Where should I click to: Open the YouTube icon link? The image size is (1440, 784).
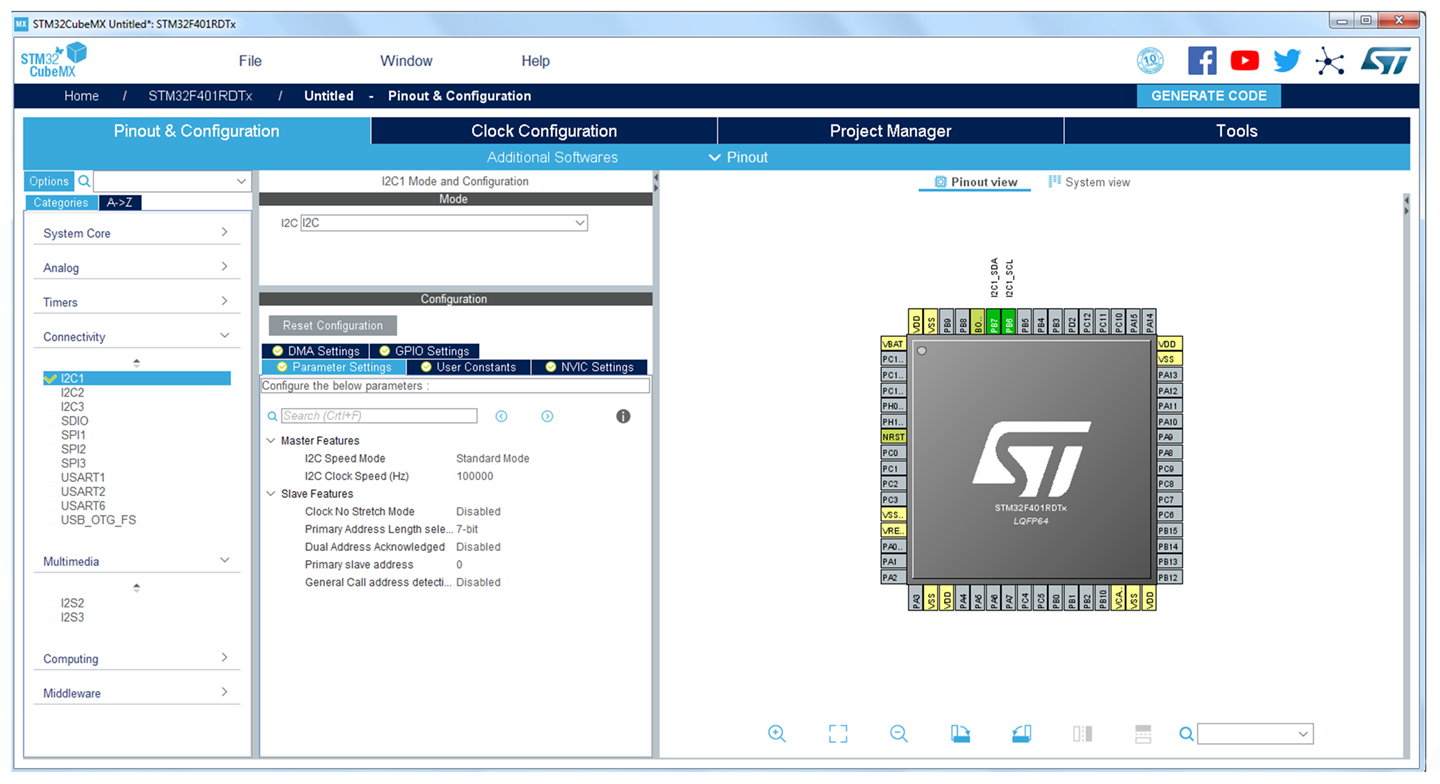point(1245,60)
